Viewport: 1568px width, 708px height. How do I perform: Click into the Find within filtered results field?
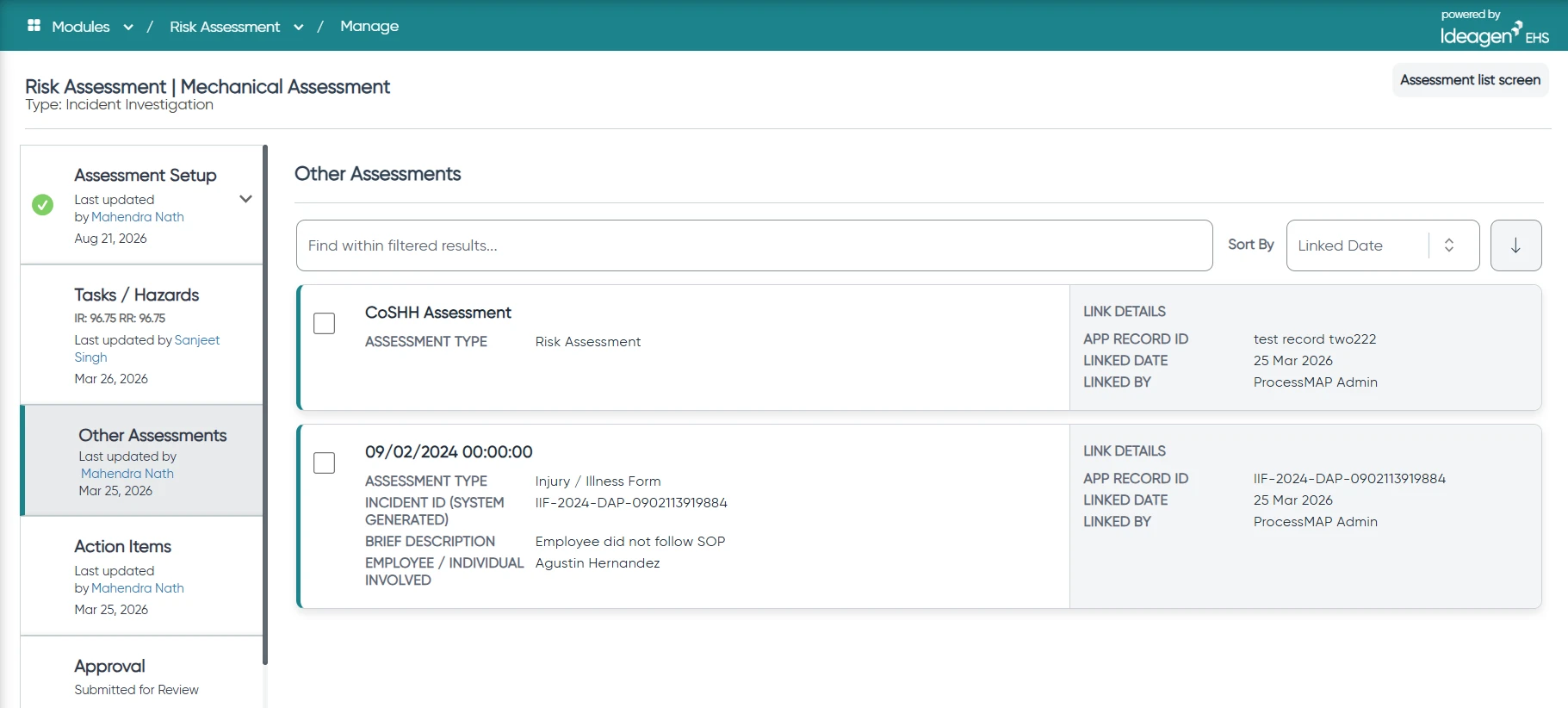point(754,245)
